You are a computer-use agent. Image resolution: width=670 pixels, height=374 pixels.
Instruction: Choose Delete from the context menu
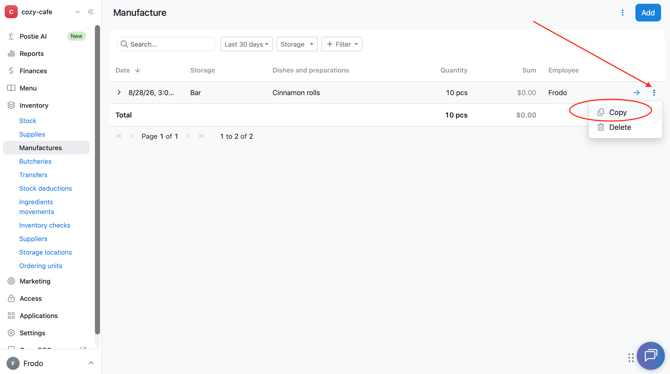click(x=625, y=127)
